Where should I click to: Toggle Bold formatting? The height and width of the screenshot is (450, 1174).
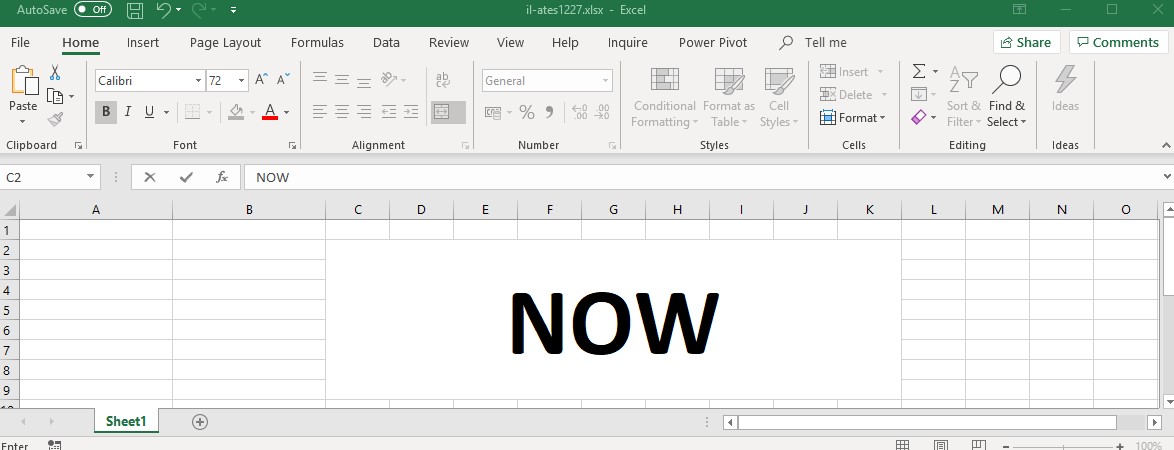105,112
